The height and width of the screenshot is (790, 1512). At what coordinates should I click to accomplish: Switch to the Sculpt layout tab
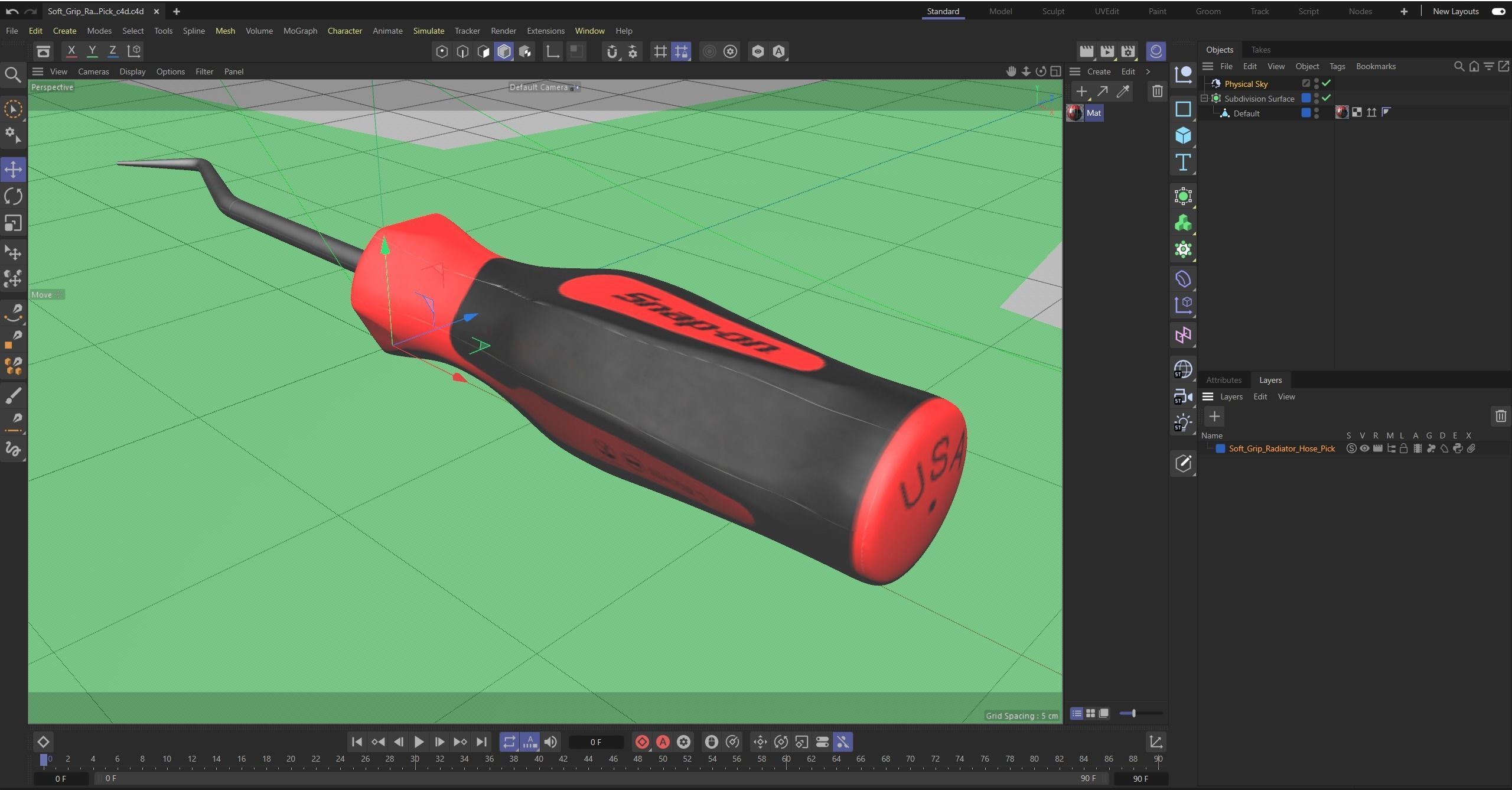(x=1052, y=11)
